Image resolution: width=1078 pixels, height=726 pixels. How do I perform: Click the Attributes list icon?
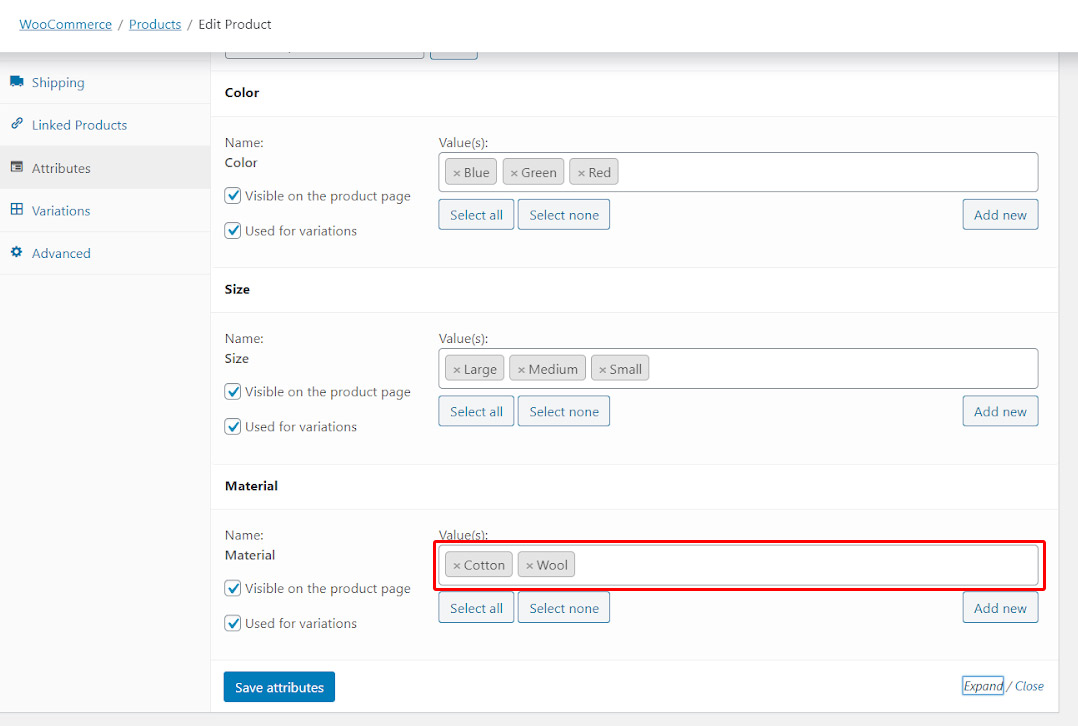(x=16, y=167)
